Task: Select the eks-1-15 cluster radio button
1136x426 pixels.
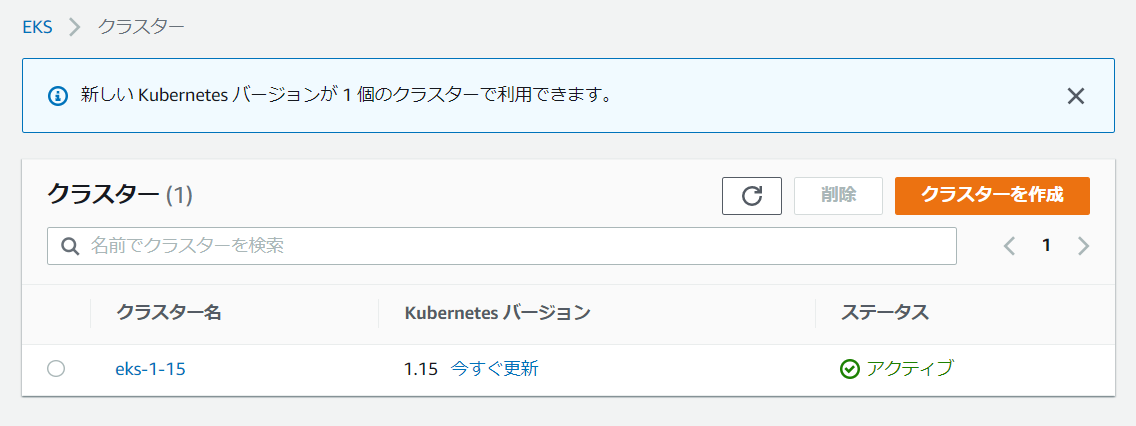Action: [56, 369]
